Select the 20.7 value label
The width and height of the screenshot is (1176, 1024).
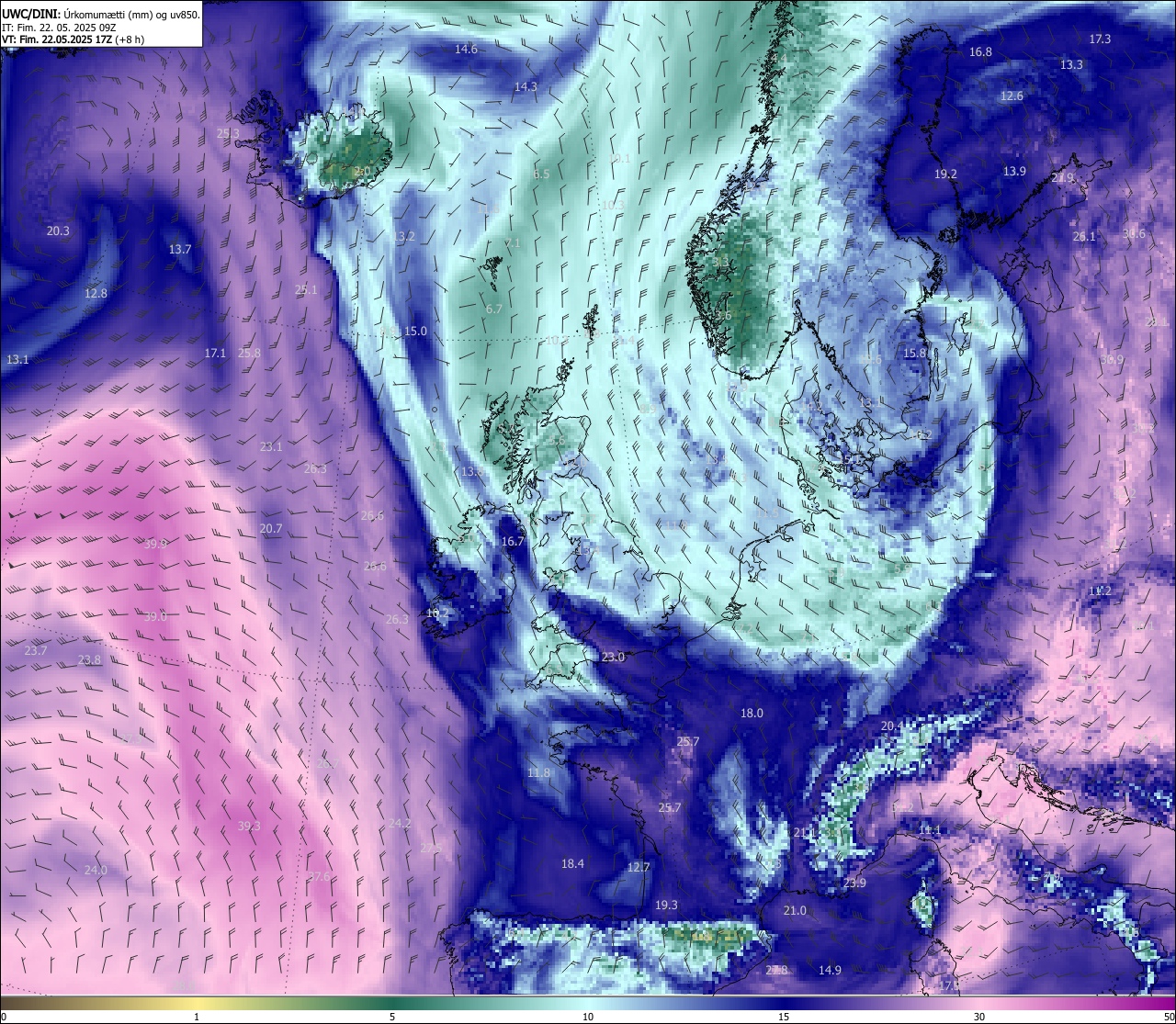coord(271,528)
